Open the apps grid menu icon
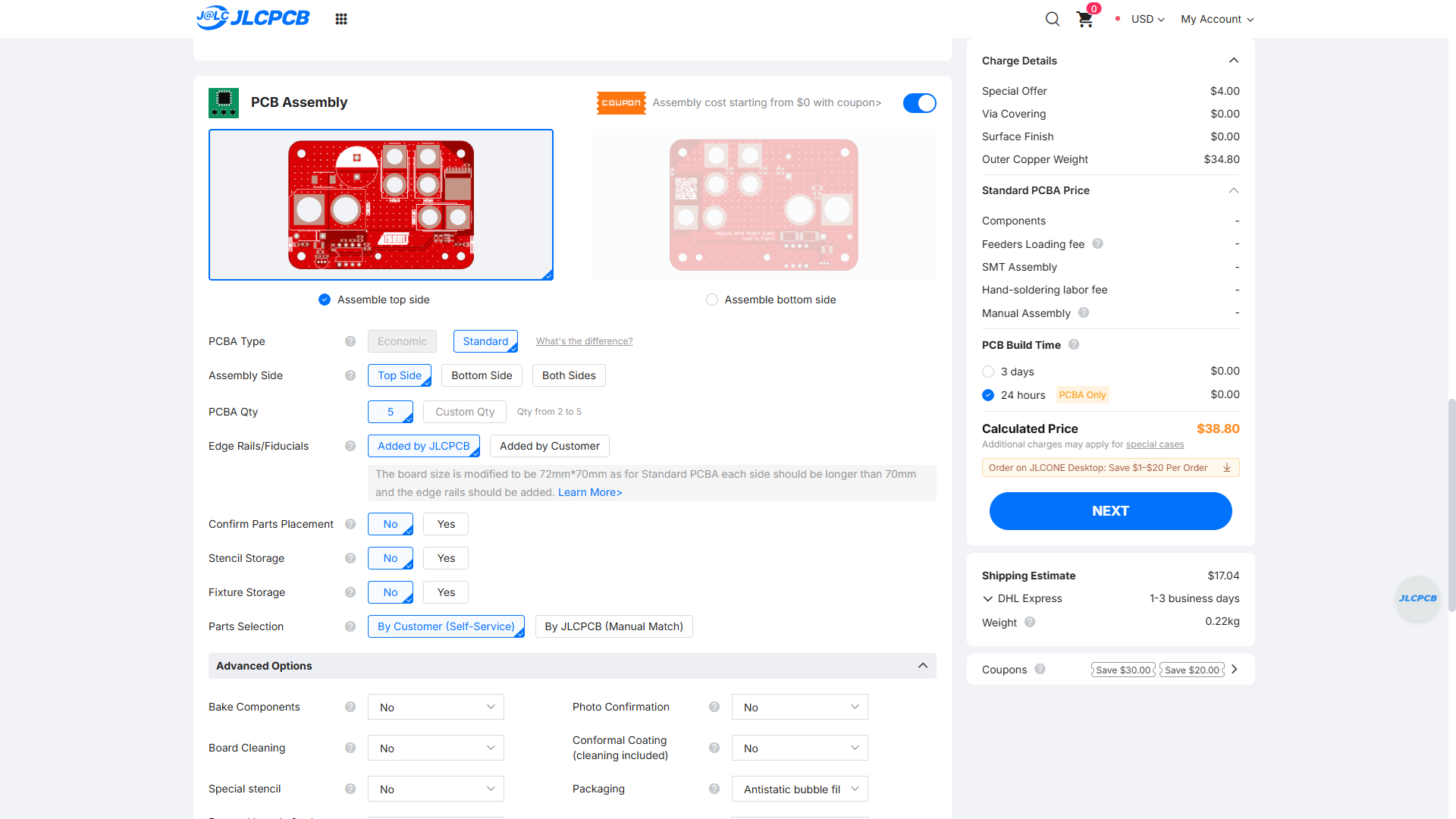1456x819 pixels. pos(341,19)
